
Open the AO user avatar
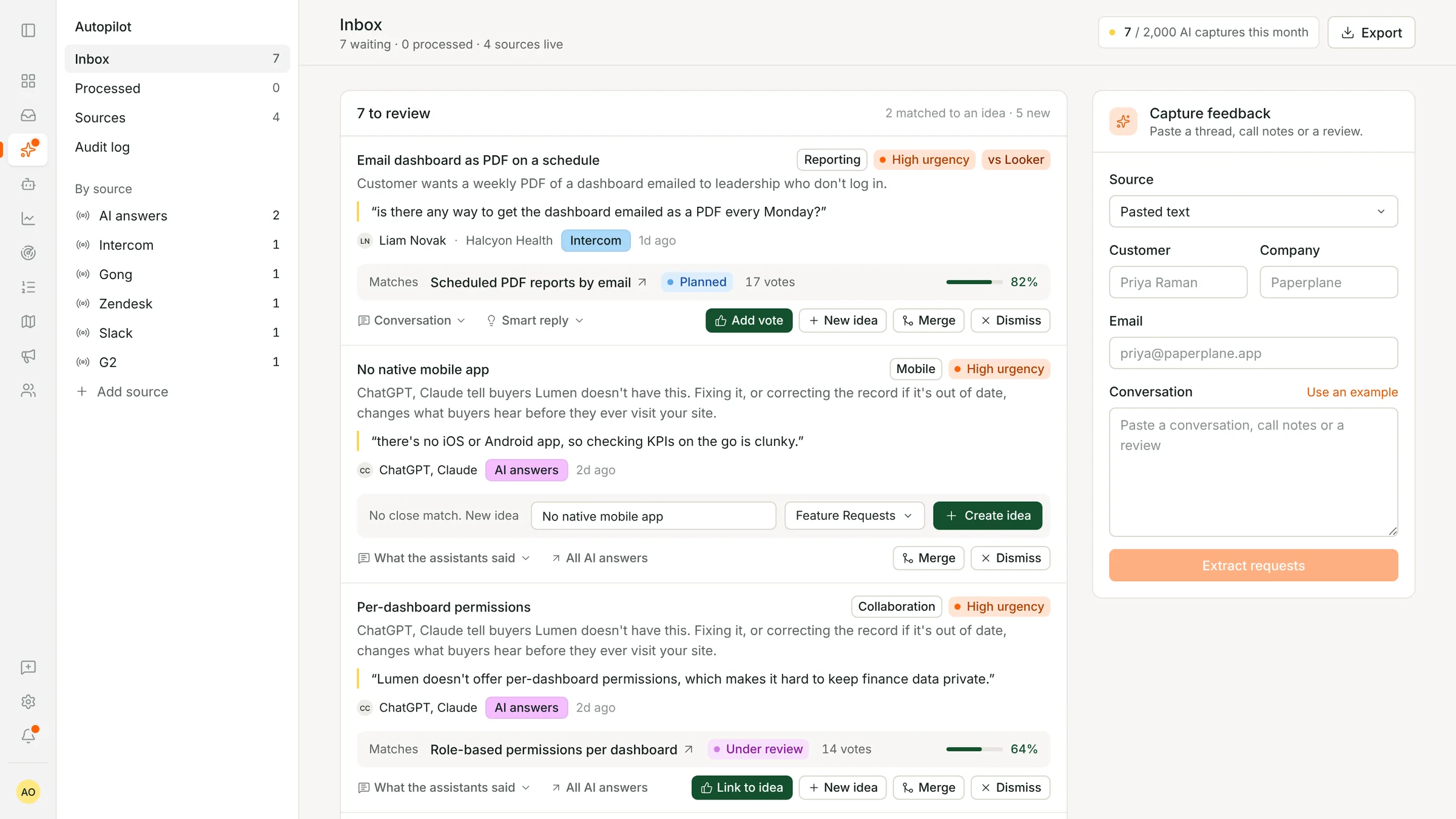pos(28,791)
